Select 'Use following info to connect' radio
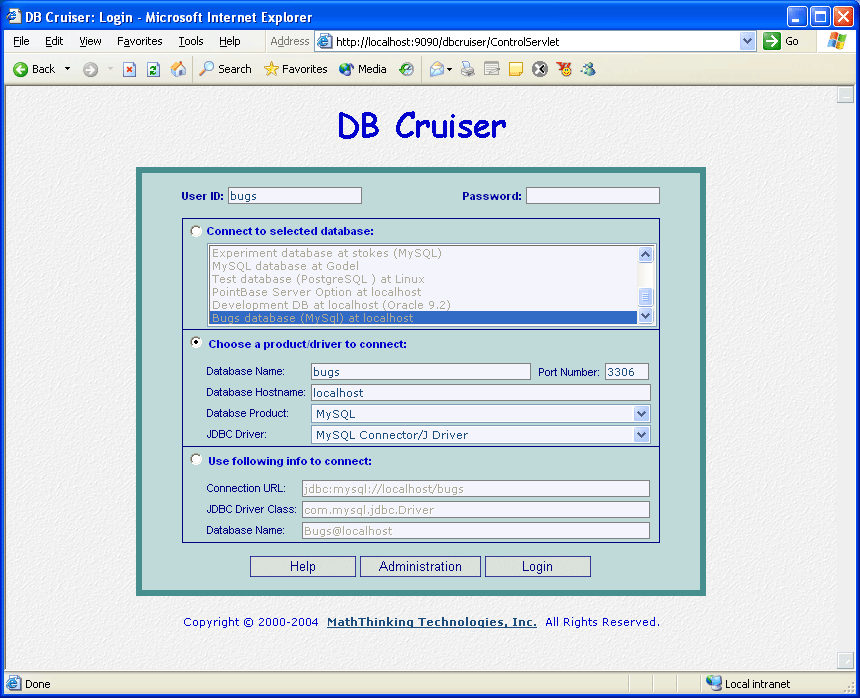 point(196,460)
